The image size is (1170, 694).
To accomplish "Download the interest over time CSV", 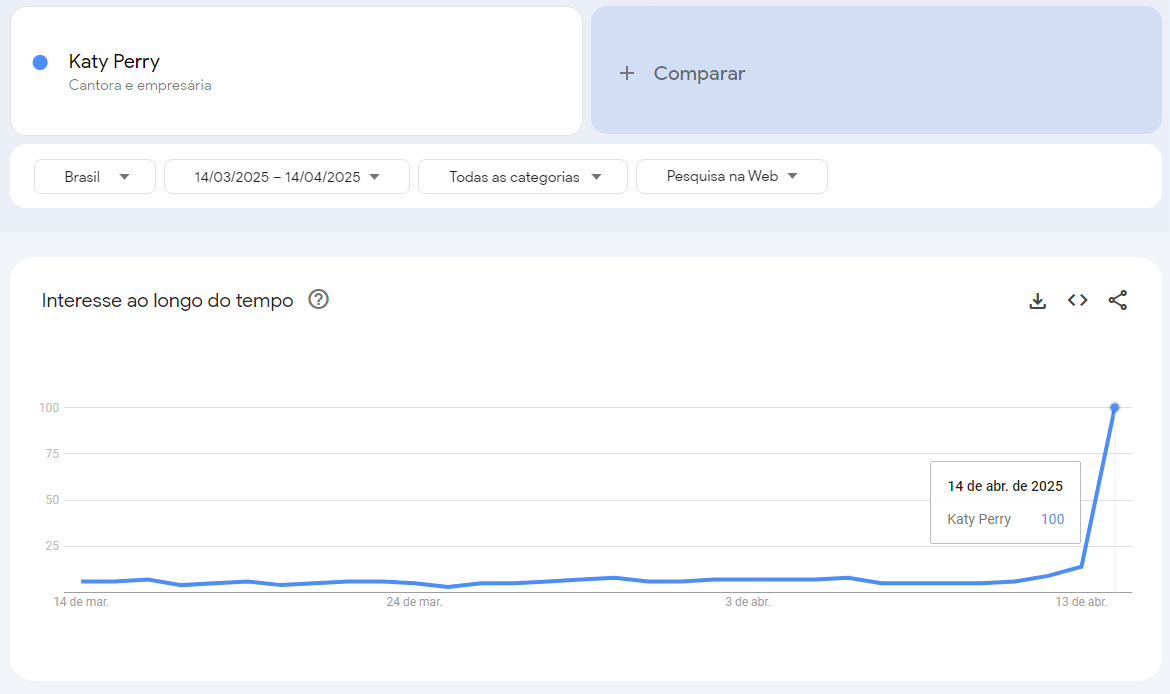I will point(1037,301).
